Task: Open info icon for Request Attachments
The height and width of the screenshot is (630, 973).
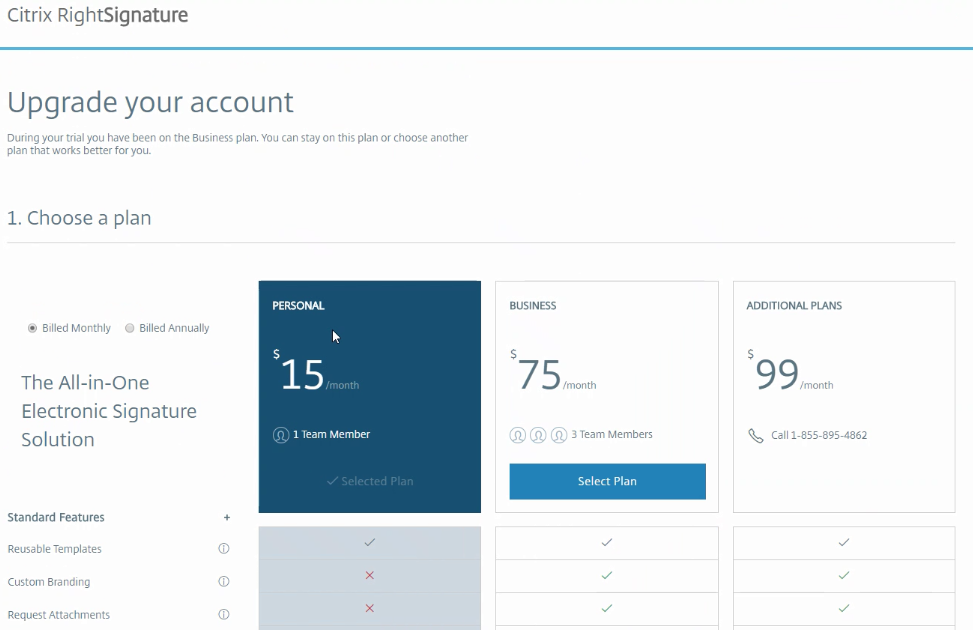Action: coord(224,614)
